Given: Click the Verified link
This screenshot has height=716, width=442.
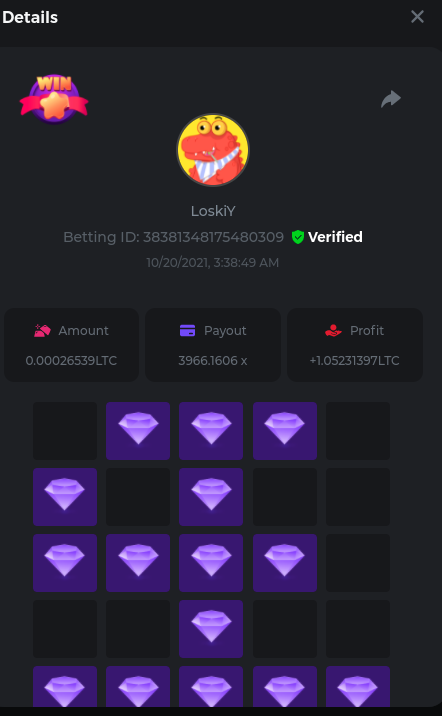Looking at the screenshot, I should point(335,237).
